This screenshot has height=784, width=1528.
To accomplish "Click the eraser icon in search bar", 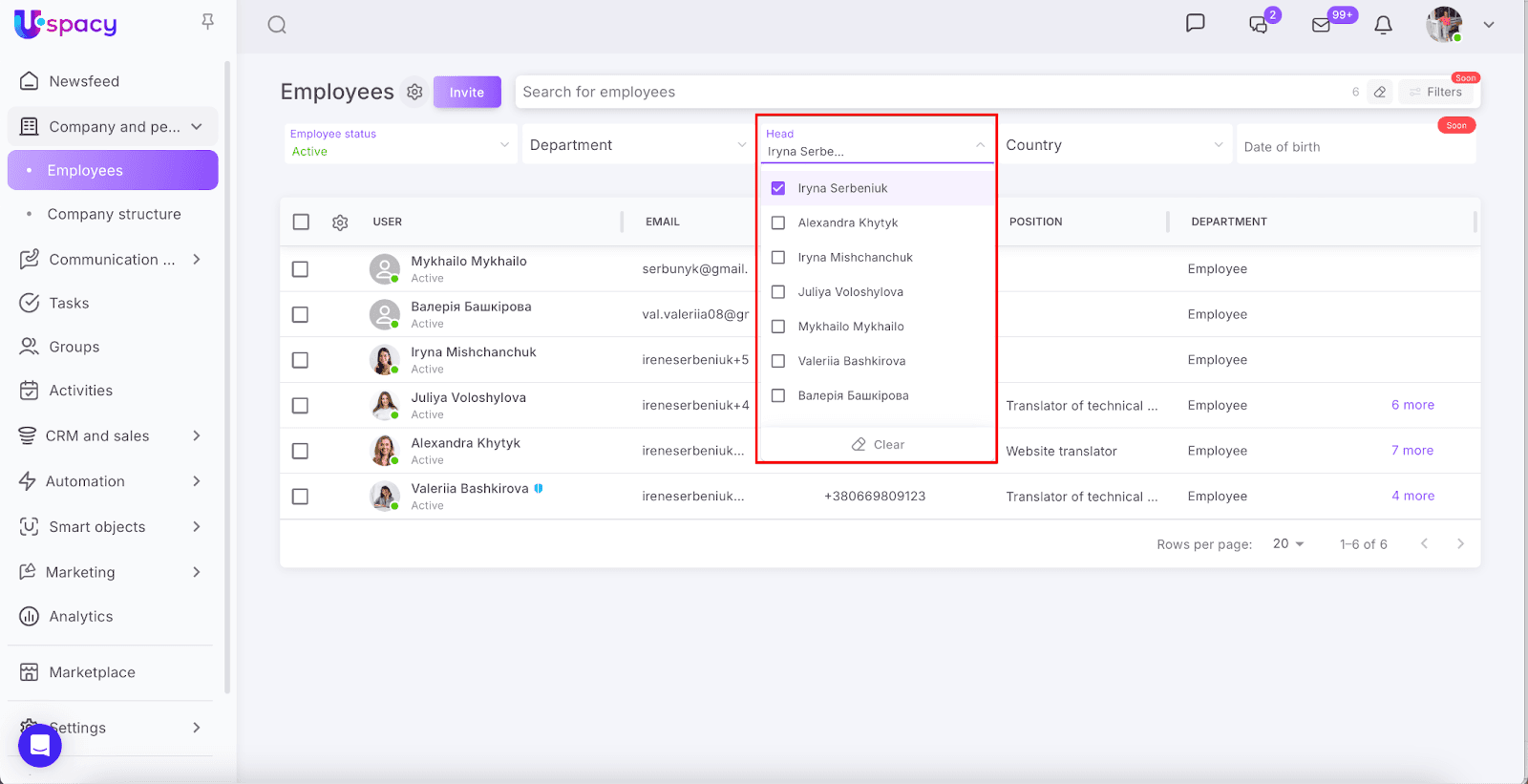I will (x=1380, y=93).
